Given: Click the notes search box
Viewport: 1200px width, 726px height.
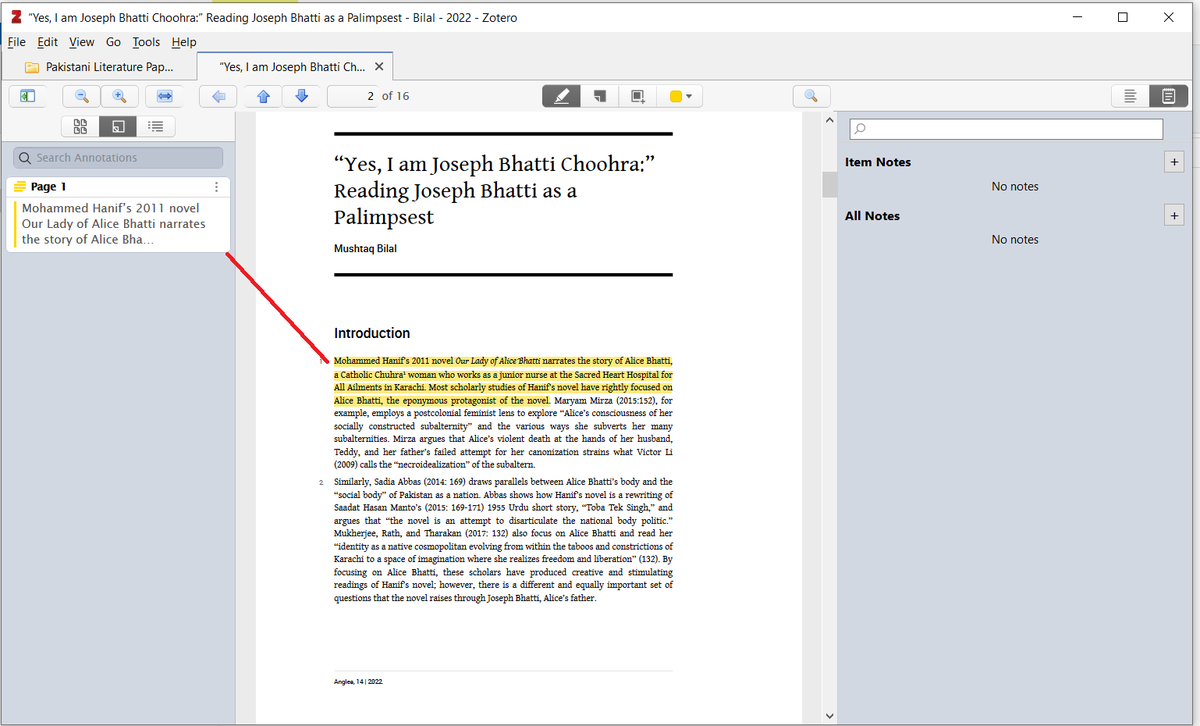Looking at the screenshot, I should point(1006,129).
